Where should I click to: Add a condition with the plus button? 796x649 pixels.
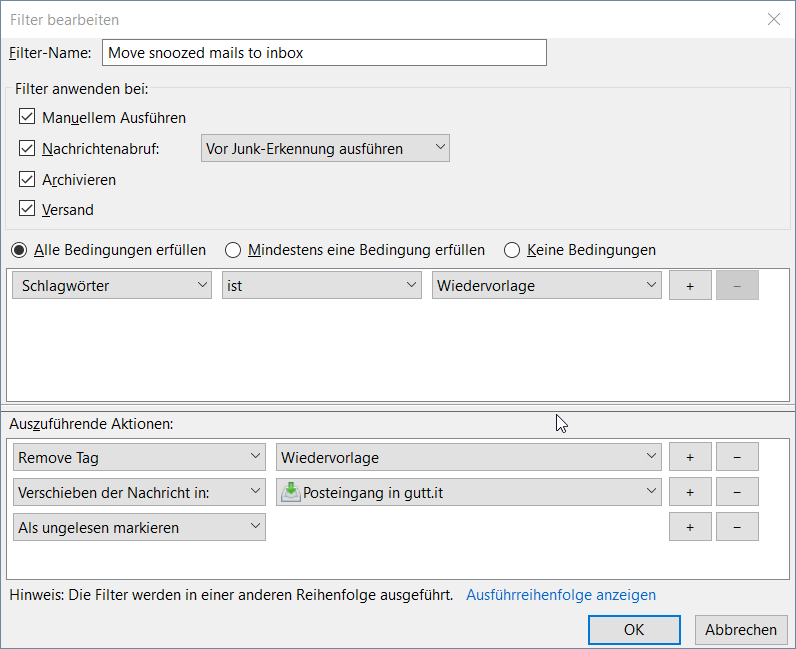pyautogui.click(x=690, y=286)
